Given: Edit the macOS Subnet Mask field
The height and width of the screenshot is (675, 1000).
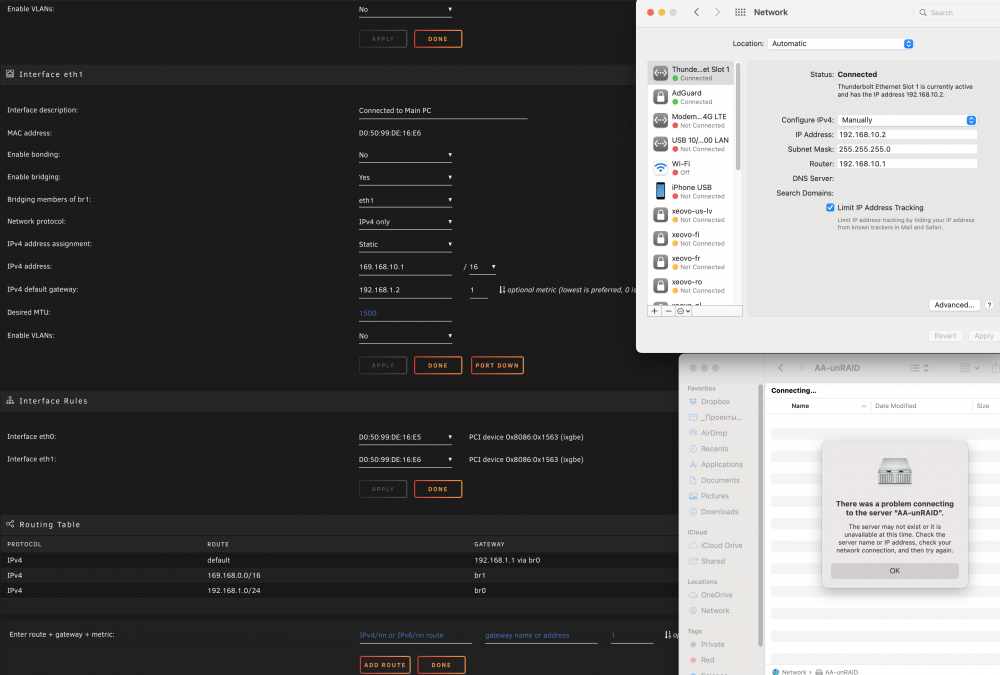Looking at the screenshot, I should tap(907, 149).
